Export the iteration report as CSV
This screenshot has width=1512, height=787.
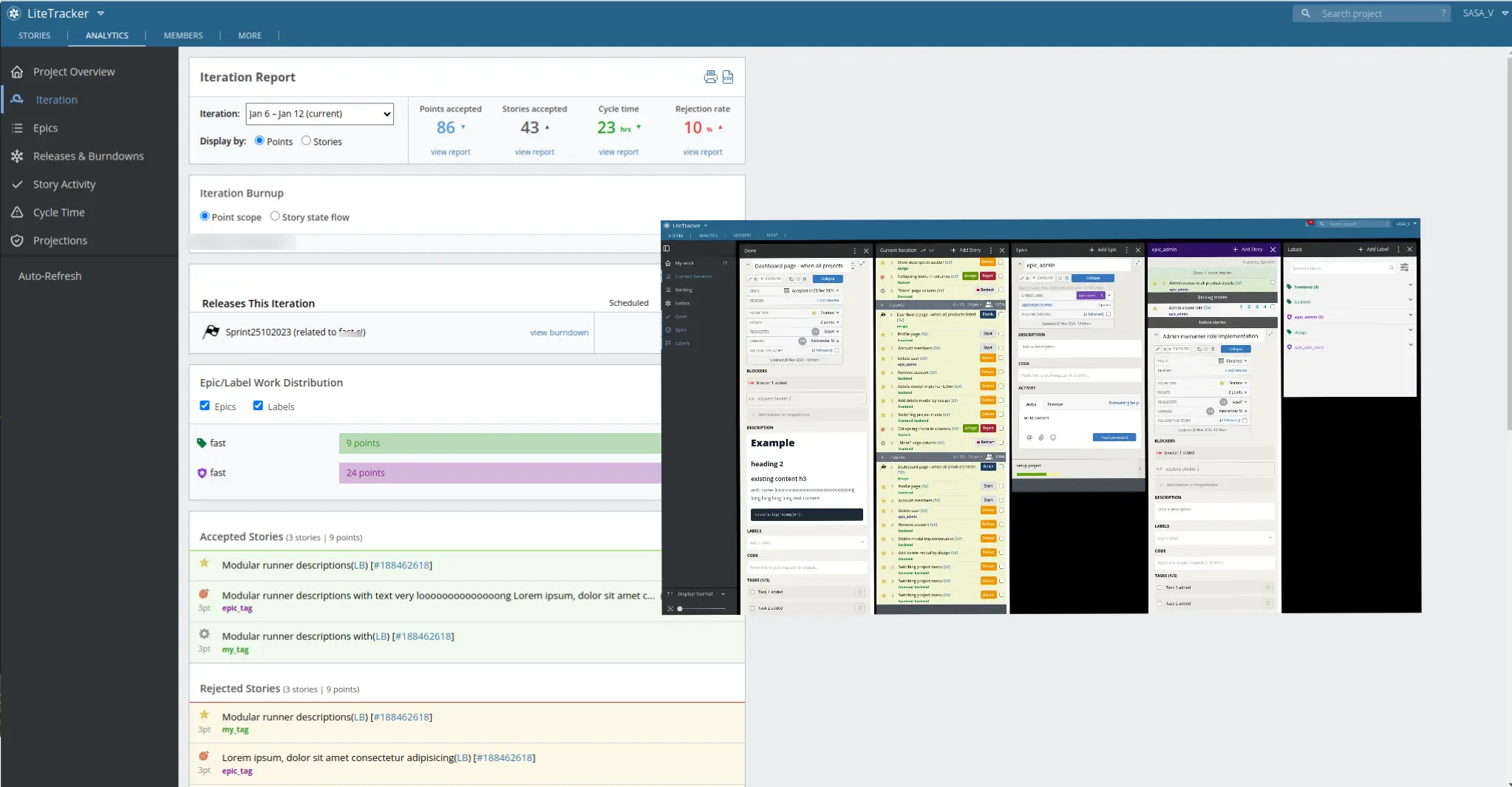(728, 77)
